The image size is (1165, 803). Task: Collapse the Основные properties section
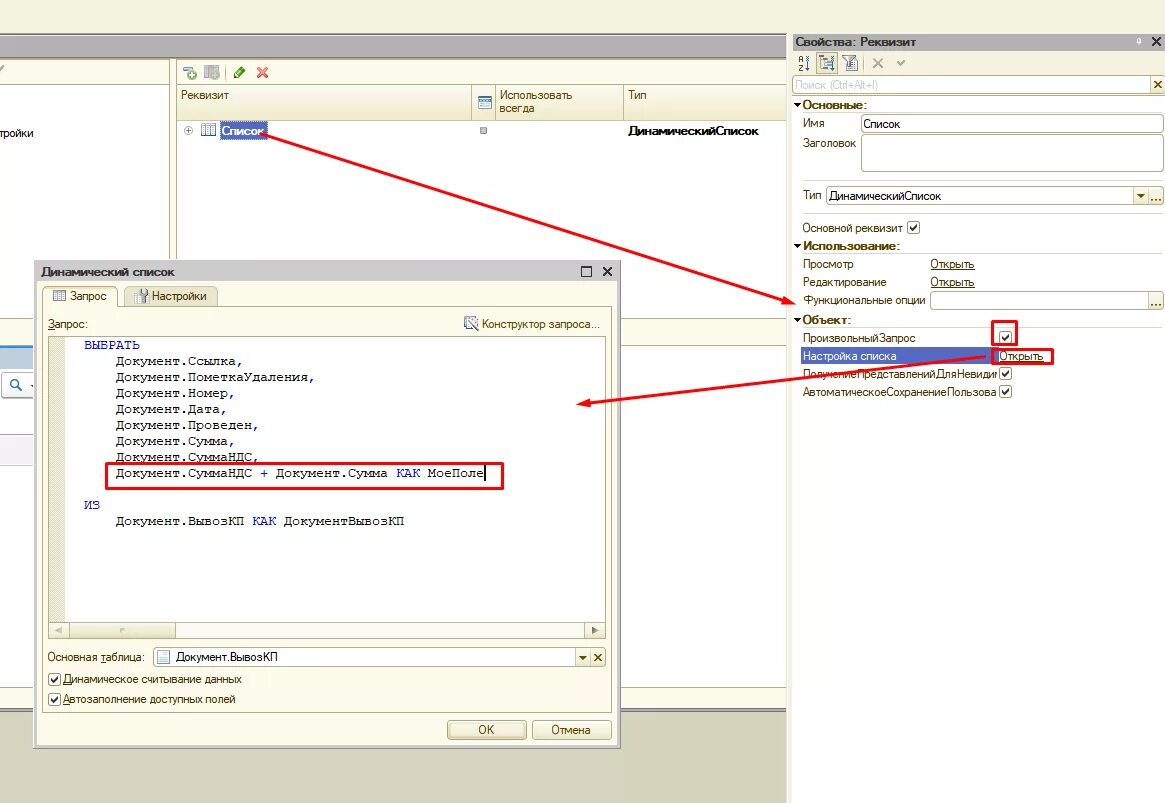point(798,105)
